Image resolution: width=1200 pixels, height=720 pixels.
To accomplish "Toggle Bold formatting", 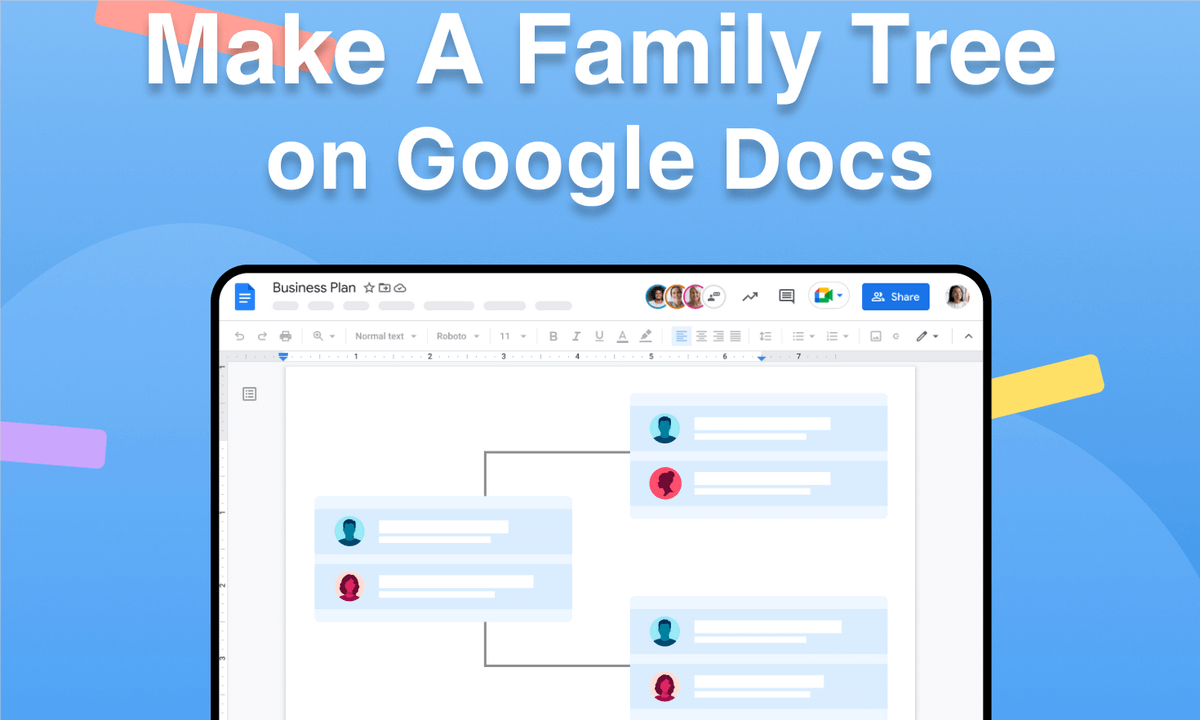I will pyautogui.click(x=554, y=336).
